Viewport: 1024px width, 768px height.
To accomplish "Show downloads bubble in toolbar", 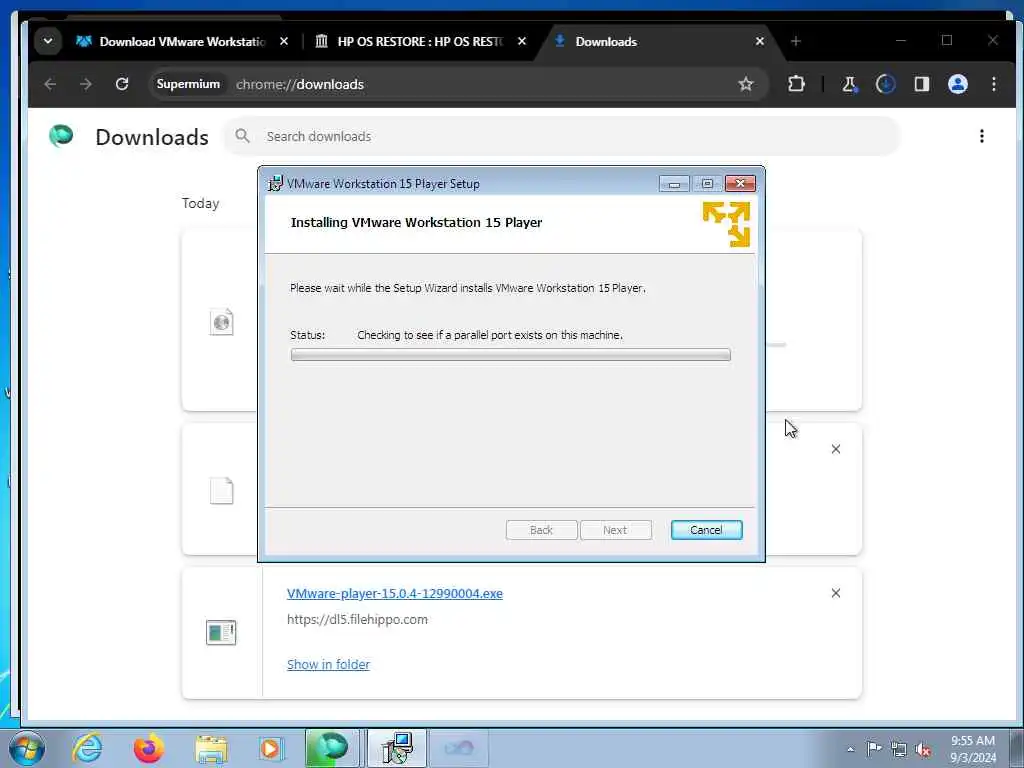I will point(886,84).
